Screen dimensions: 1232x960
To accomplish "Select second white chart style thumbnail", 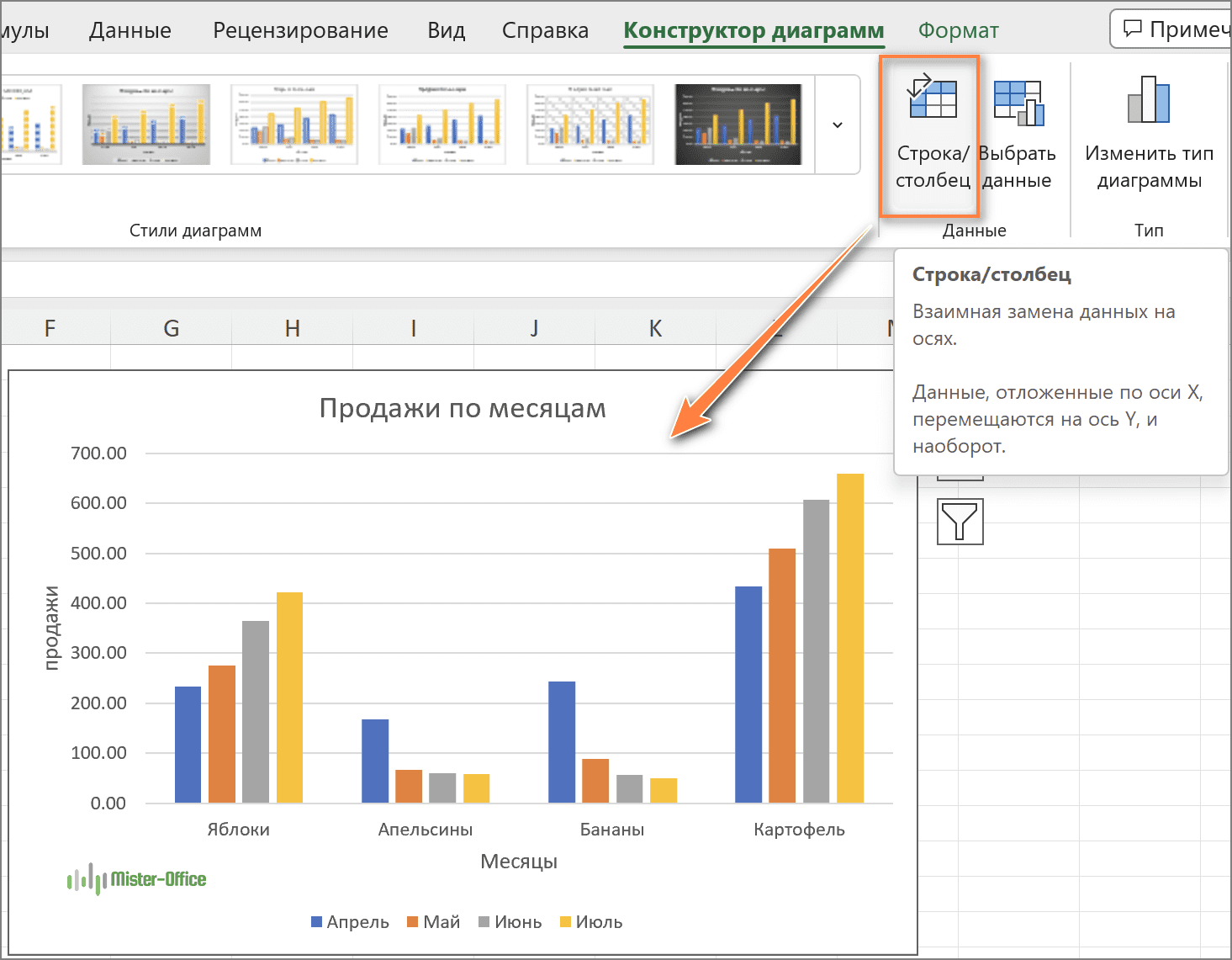I will pyautogui.click(x=442, y=125).
